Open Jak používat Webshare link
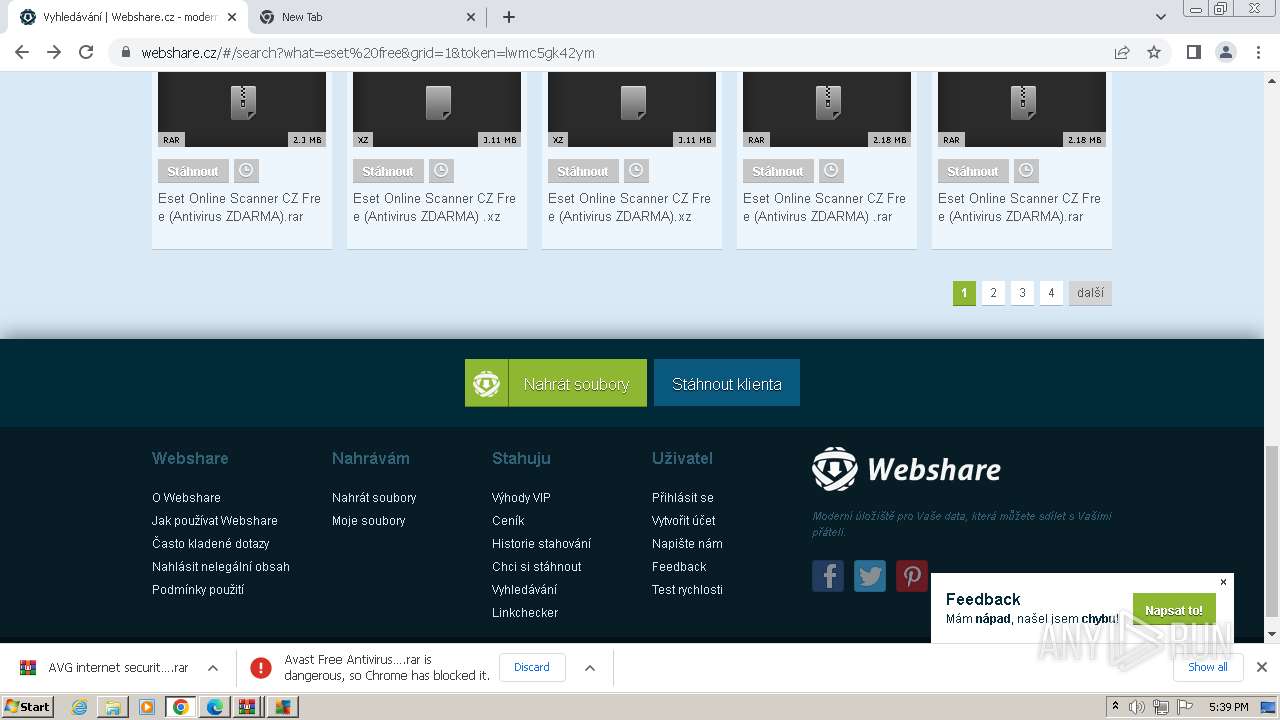Viewport: 1280px width, 720px height. click(215, 520)
